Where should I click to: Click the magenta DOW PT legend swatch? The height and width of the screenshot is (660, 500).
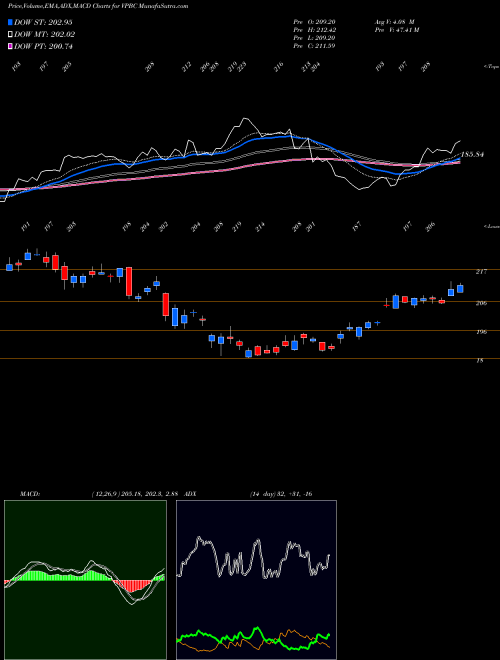click(10, 46)
